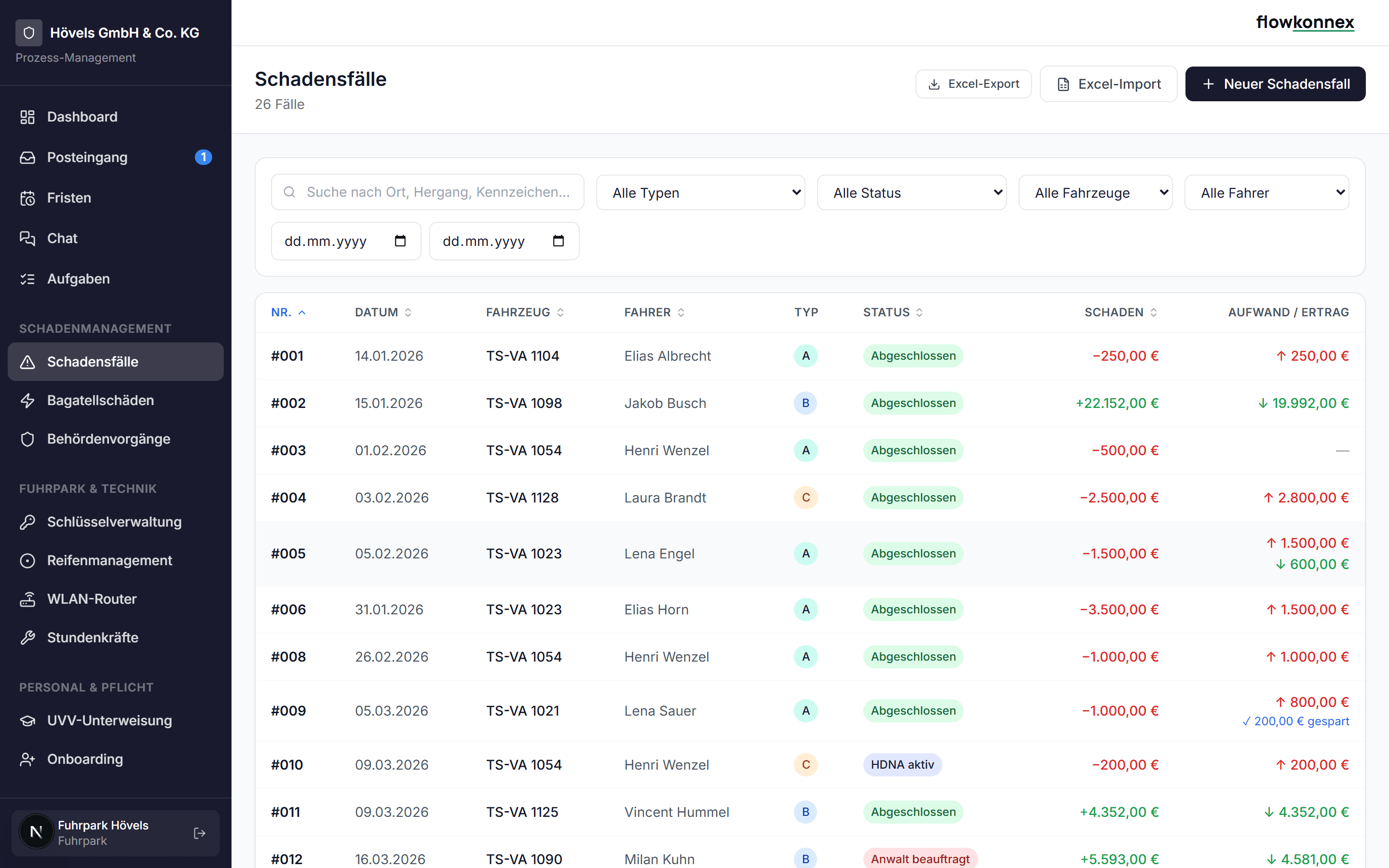The height and width of the screenshot is (868, 1389).
Task: Open the calendar picker in second date field
Action: (x=558, y=241)
